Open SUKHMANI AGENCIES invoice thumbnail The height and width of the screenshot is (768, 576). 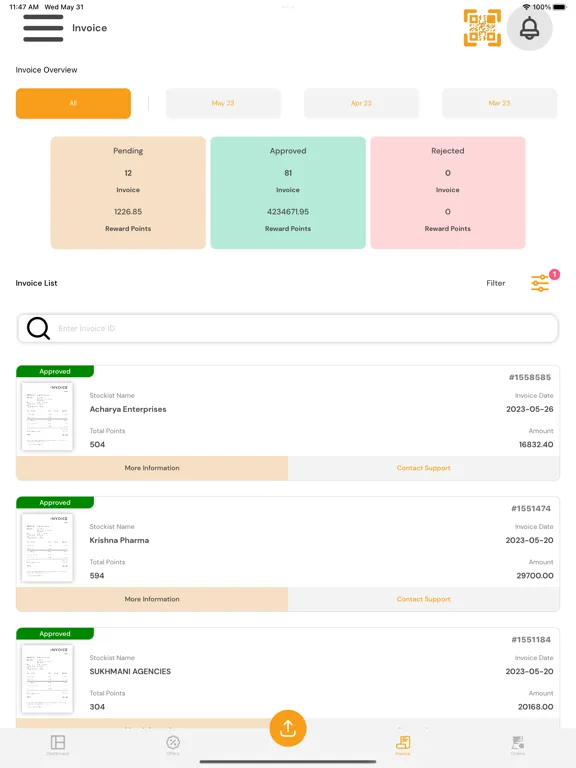(48, 679)
